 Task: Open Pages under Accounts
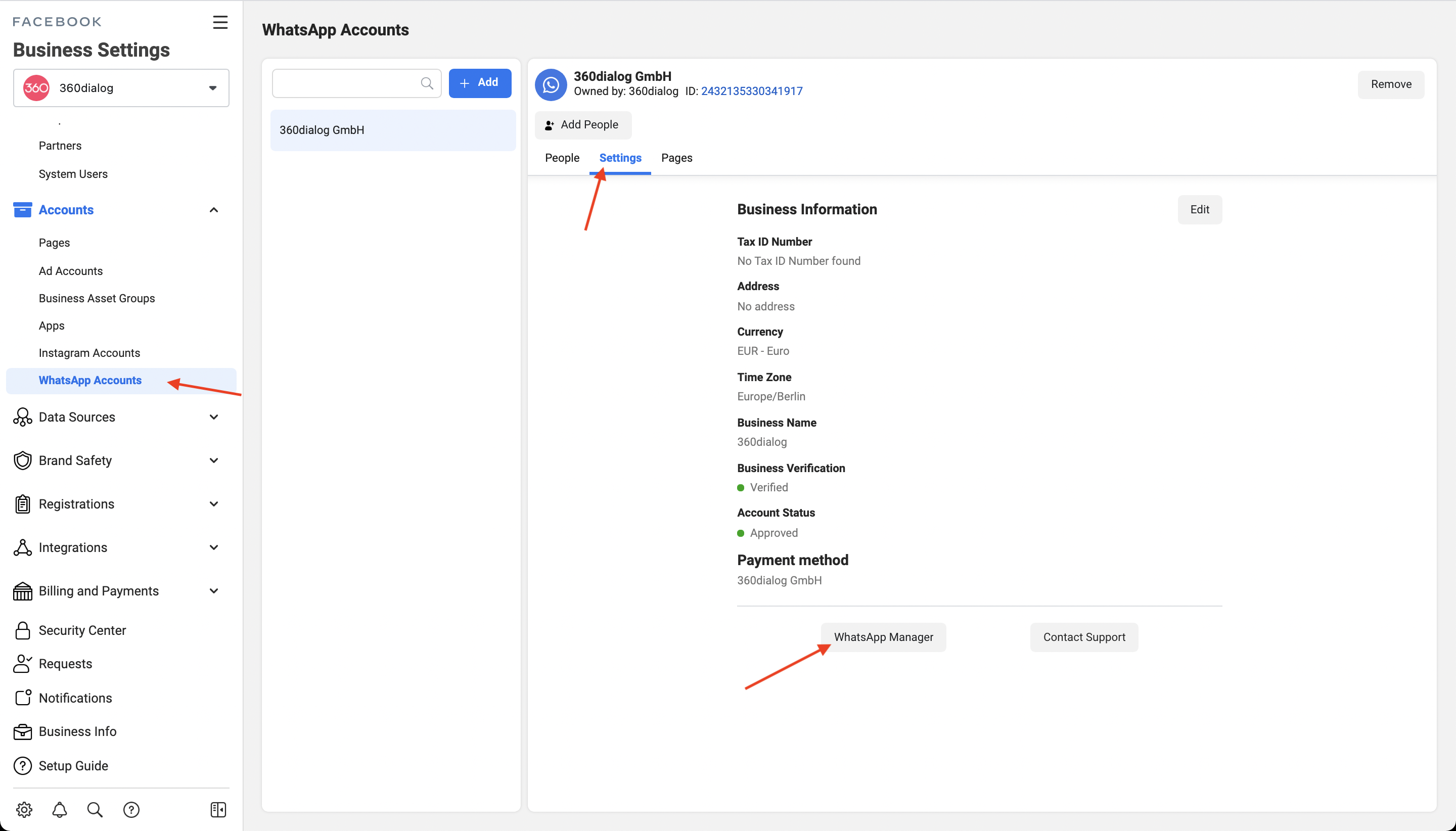(54, 243)
